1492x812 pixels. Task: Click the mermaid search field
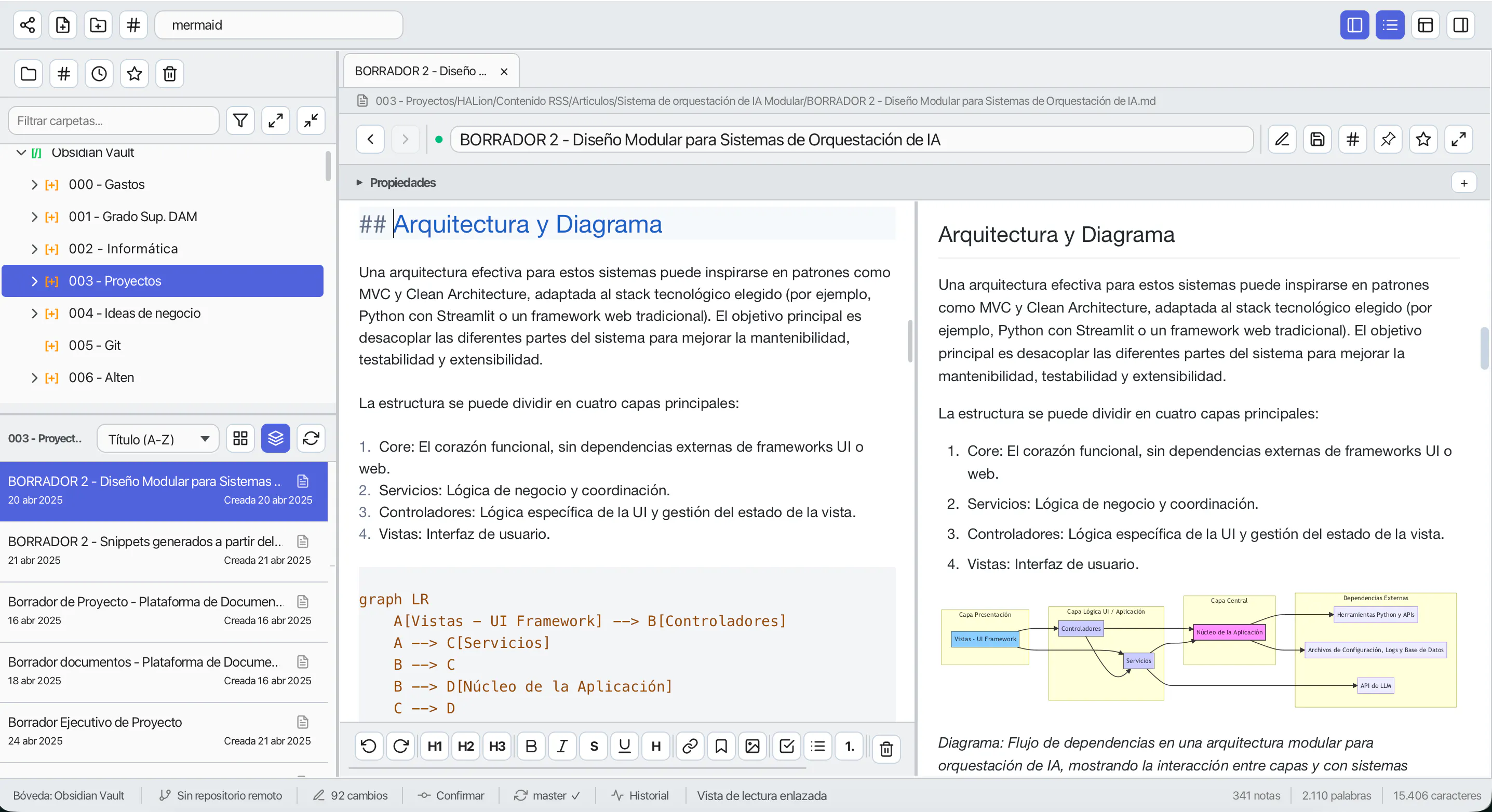[x=278, y=25]
